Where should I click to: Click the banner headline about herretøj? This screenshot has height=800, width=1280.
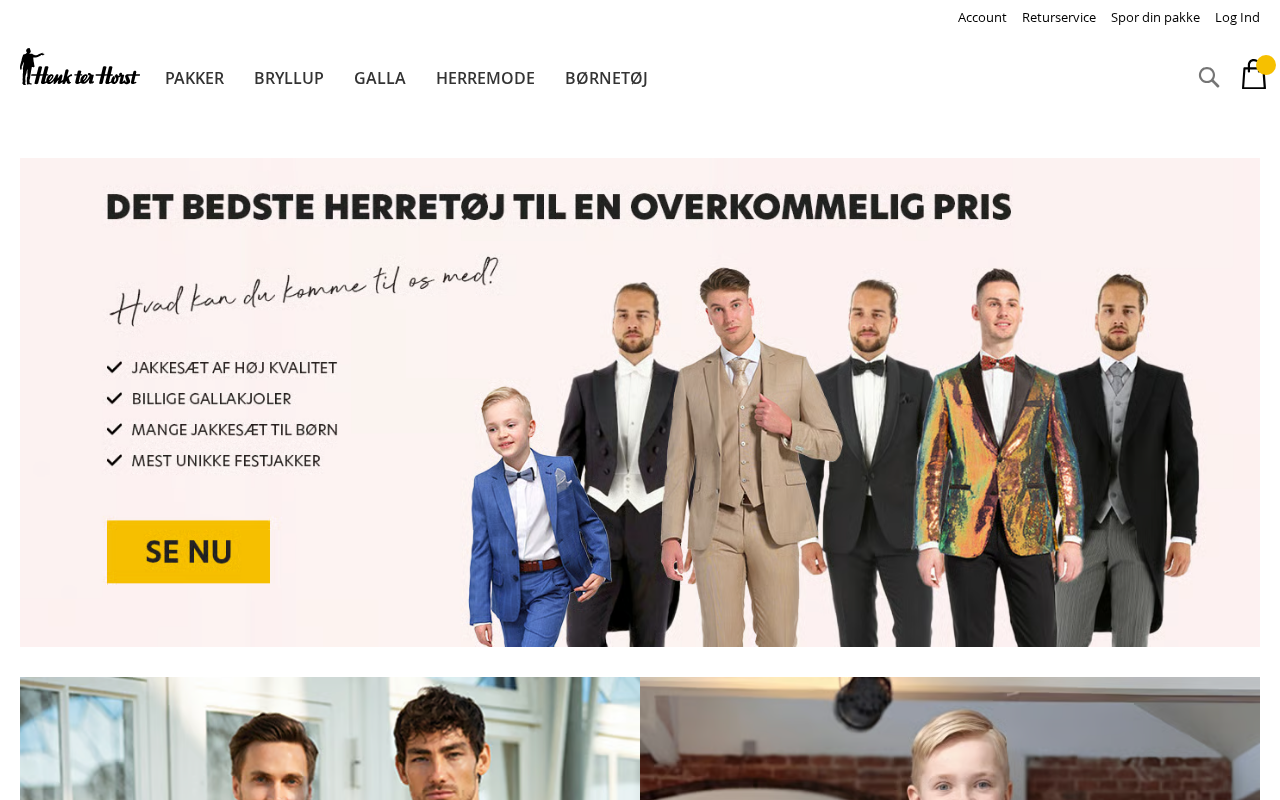(559, 207)
